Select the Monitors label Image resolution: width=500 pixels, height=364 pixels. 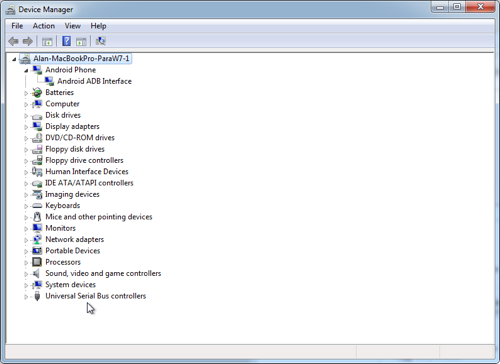tap(61, 228)
